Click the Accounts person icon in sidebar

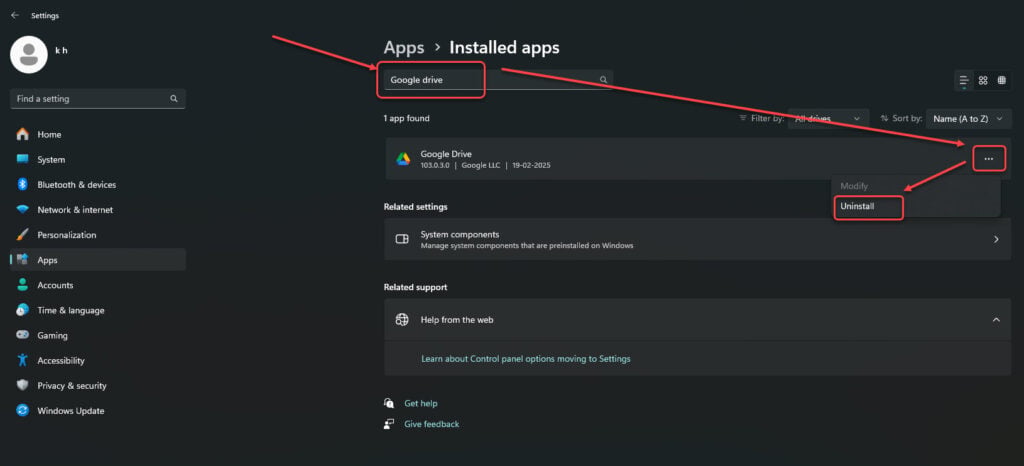[x=23, y=285]
